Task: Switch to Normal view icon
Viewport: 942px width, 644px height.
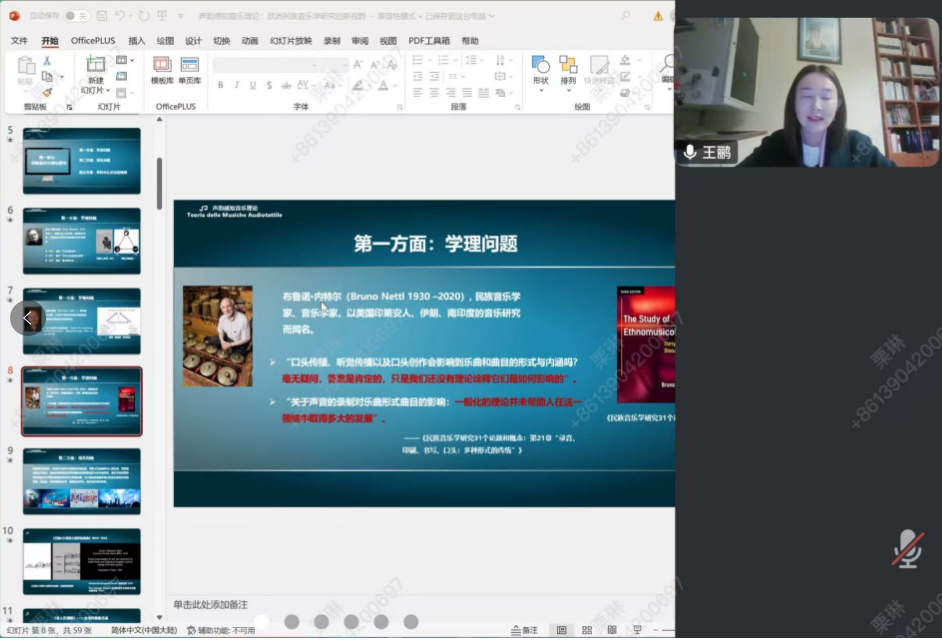Action: pyautogui.click(x=561, y=630)
